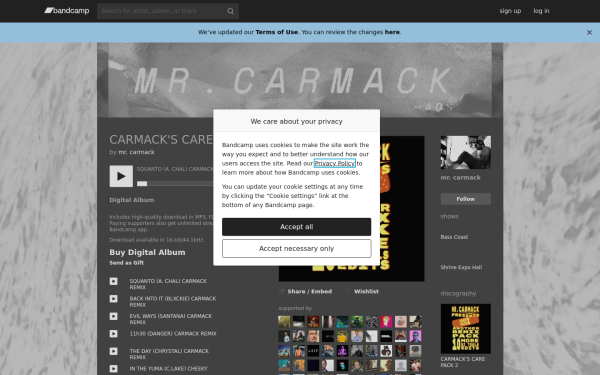Click the first supporter avatar in top row
Image resolution: width=600 pixels, height=375 pixels.
tap(284, 322)
